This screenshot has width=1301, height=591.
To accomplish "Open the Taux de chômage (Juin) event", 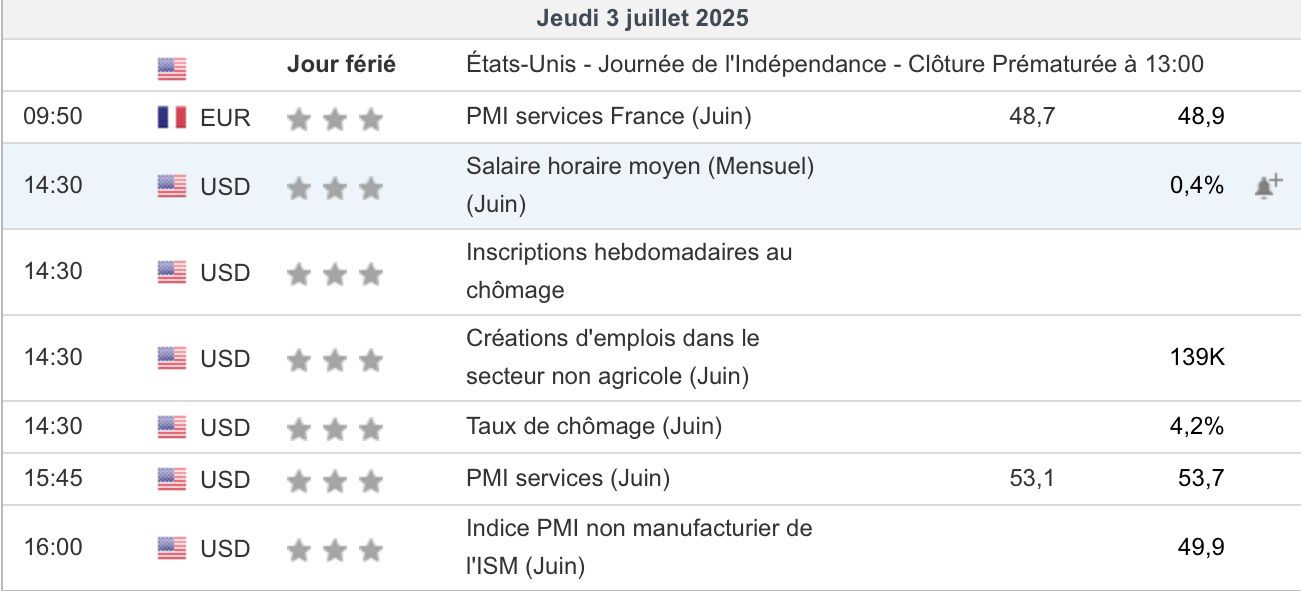I will tap(593, 426).
